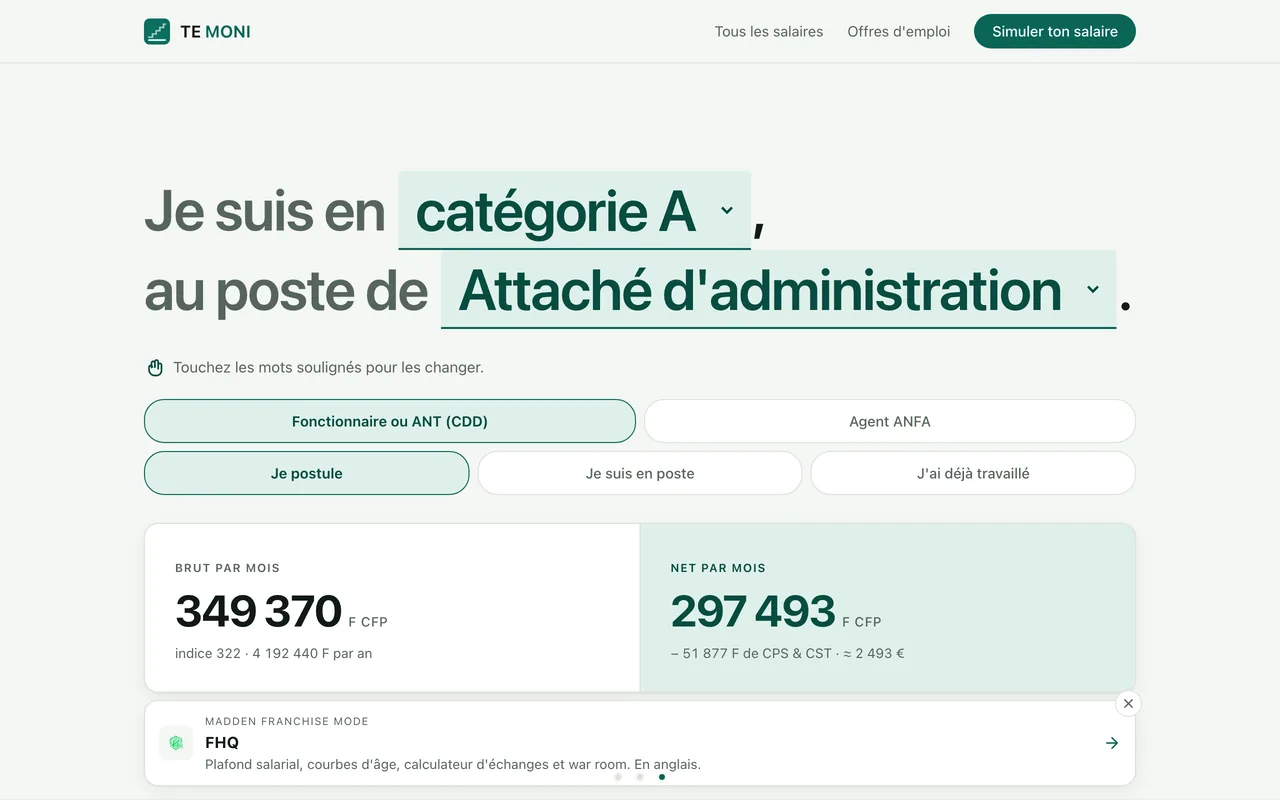Open the Attaché d'administration job dropdown

tap(778, 289)
